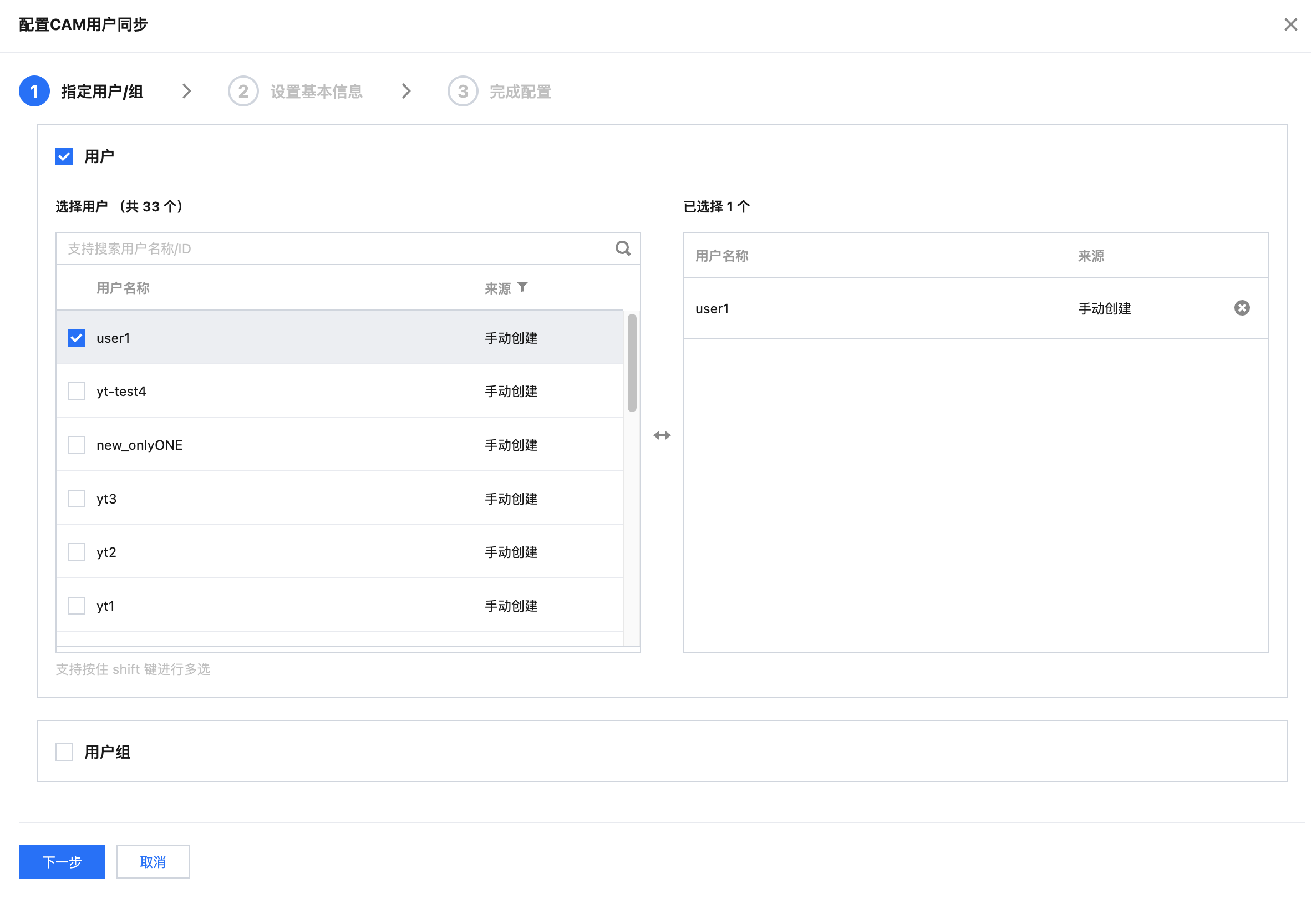Screen dimensions: 1311x924
Task: Go to the 完成配置 step
Action: [x=520, y=92]
